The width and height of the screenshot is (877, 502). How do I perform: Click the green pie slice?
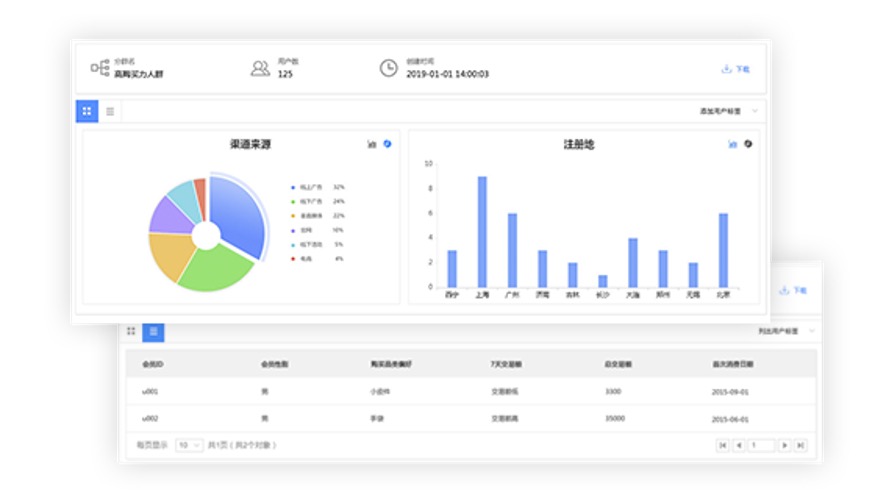215,269
